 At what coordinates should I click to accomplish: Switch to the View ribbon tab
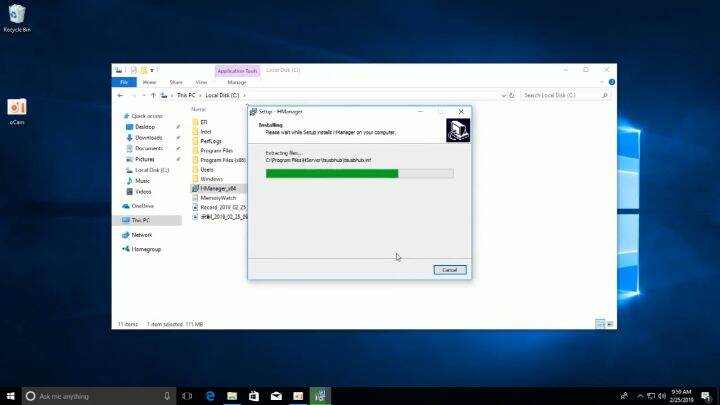coord(201,82)
